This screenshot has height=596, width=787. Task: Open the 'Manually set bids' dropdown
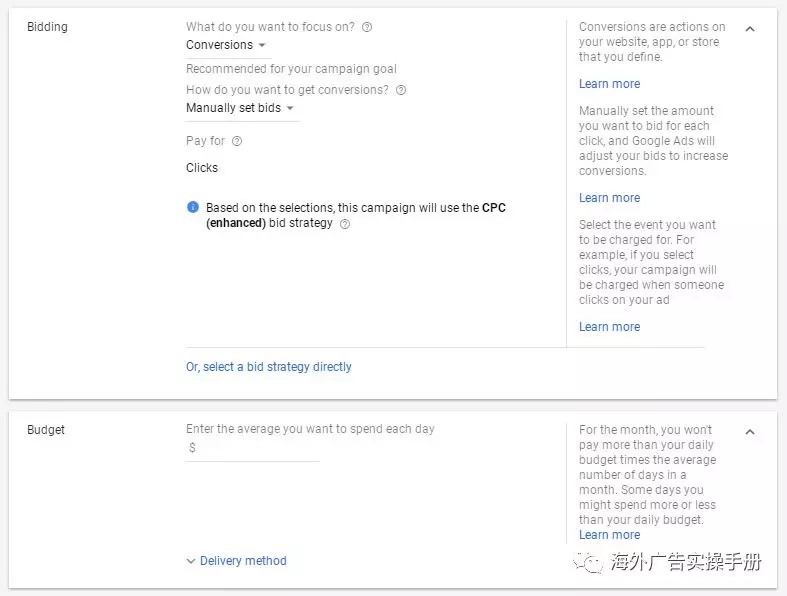tap(241, 108)
